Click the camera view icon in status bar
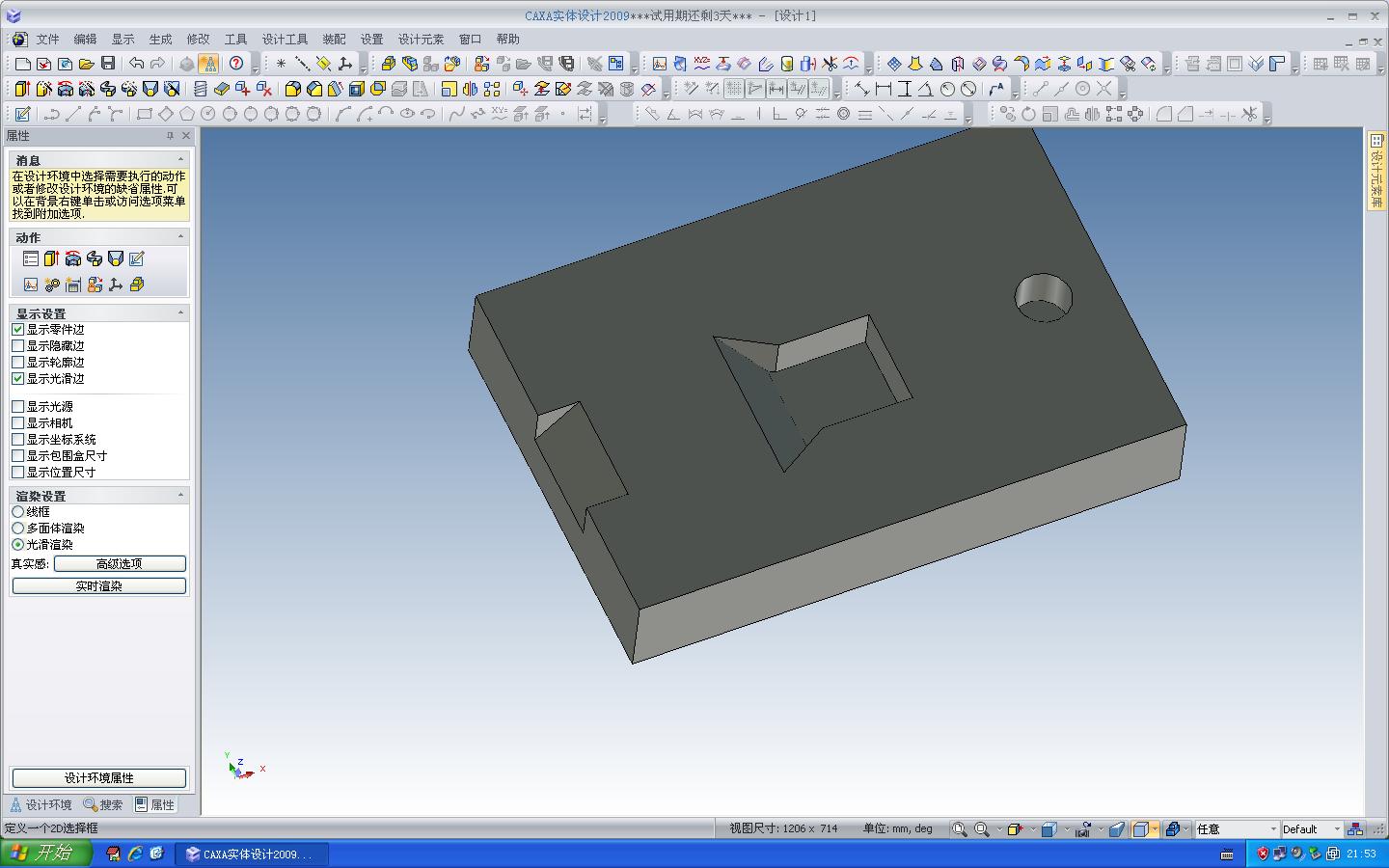The image size is (1389, 868). tap(1082, 829)
